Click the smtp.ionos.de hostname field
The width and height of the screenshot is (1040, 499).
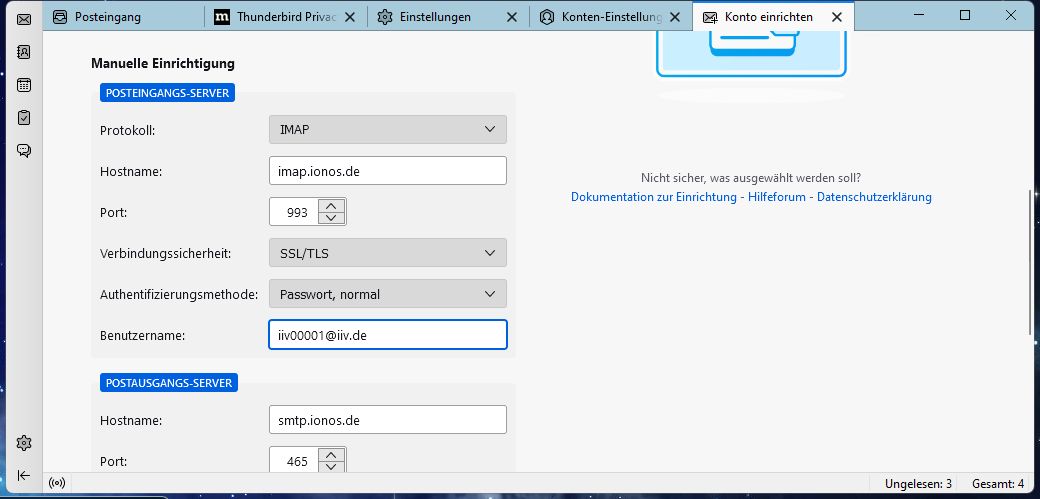click(x=388, y=420)
